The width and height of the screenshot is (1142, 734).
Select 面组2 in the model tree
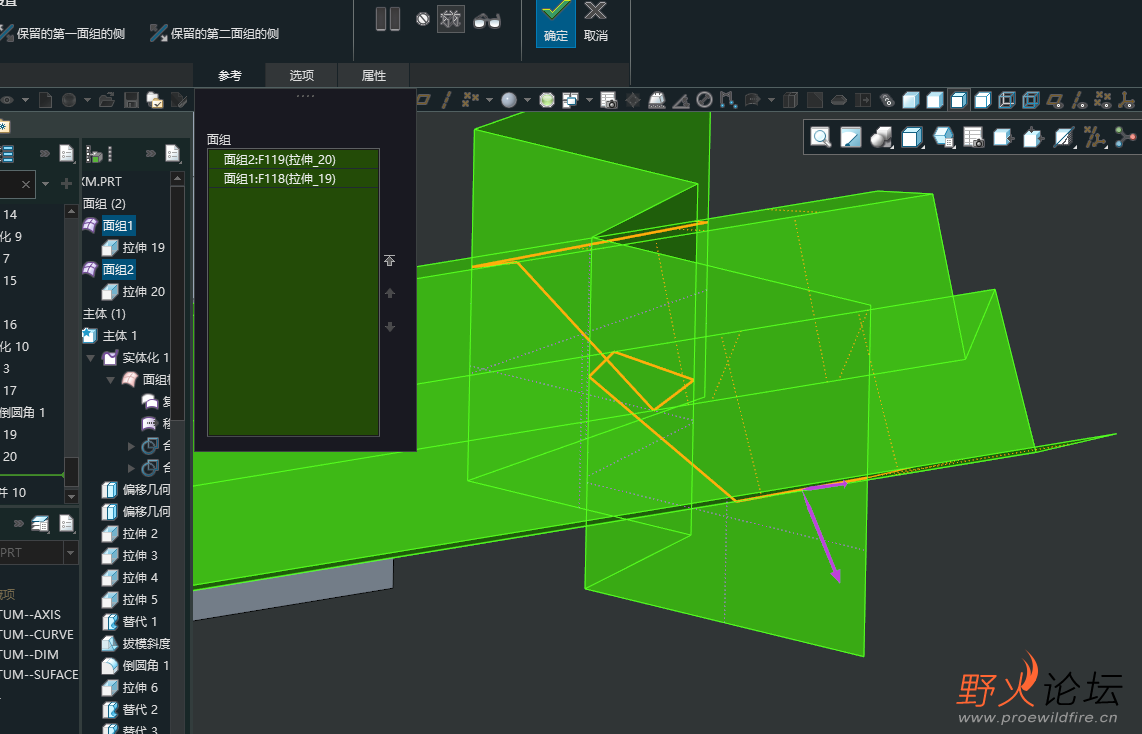pyautogui.click(x=118, y=269)
